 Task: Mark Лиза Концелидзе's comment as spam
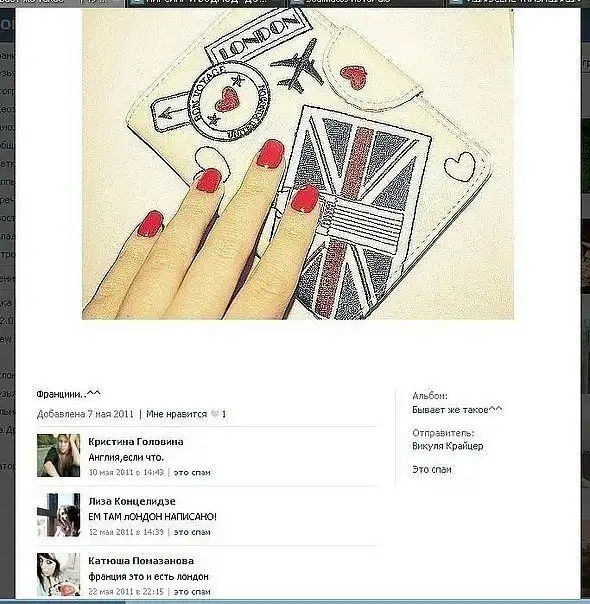(192, 532)
